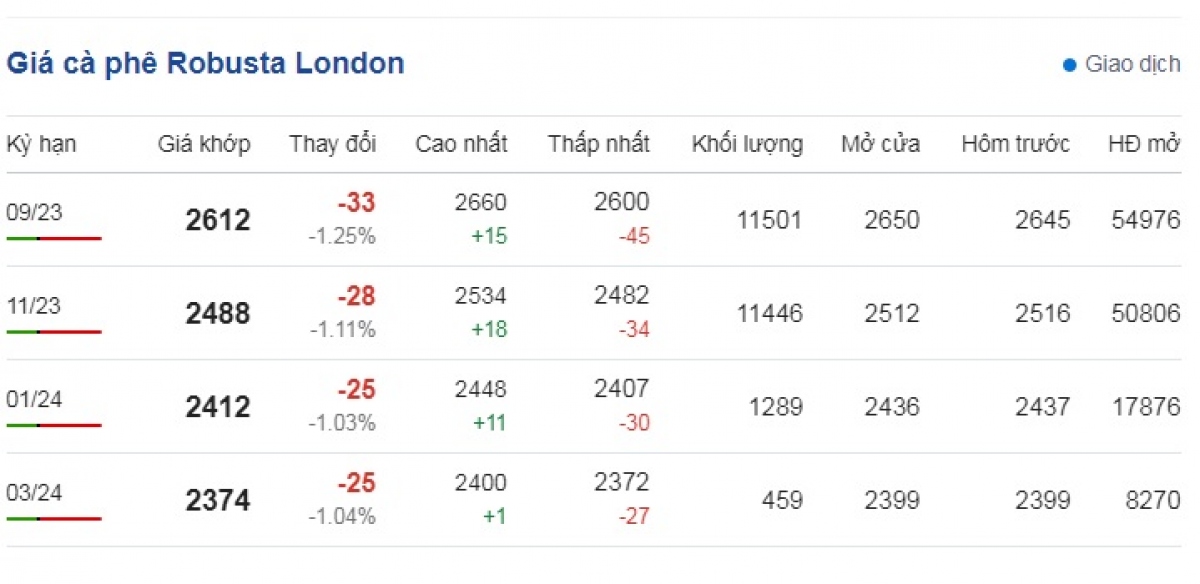Select the 01/24 contract term
The image size is (1200, 584).
tap(33, 399)
